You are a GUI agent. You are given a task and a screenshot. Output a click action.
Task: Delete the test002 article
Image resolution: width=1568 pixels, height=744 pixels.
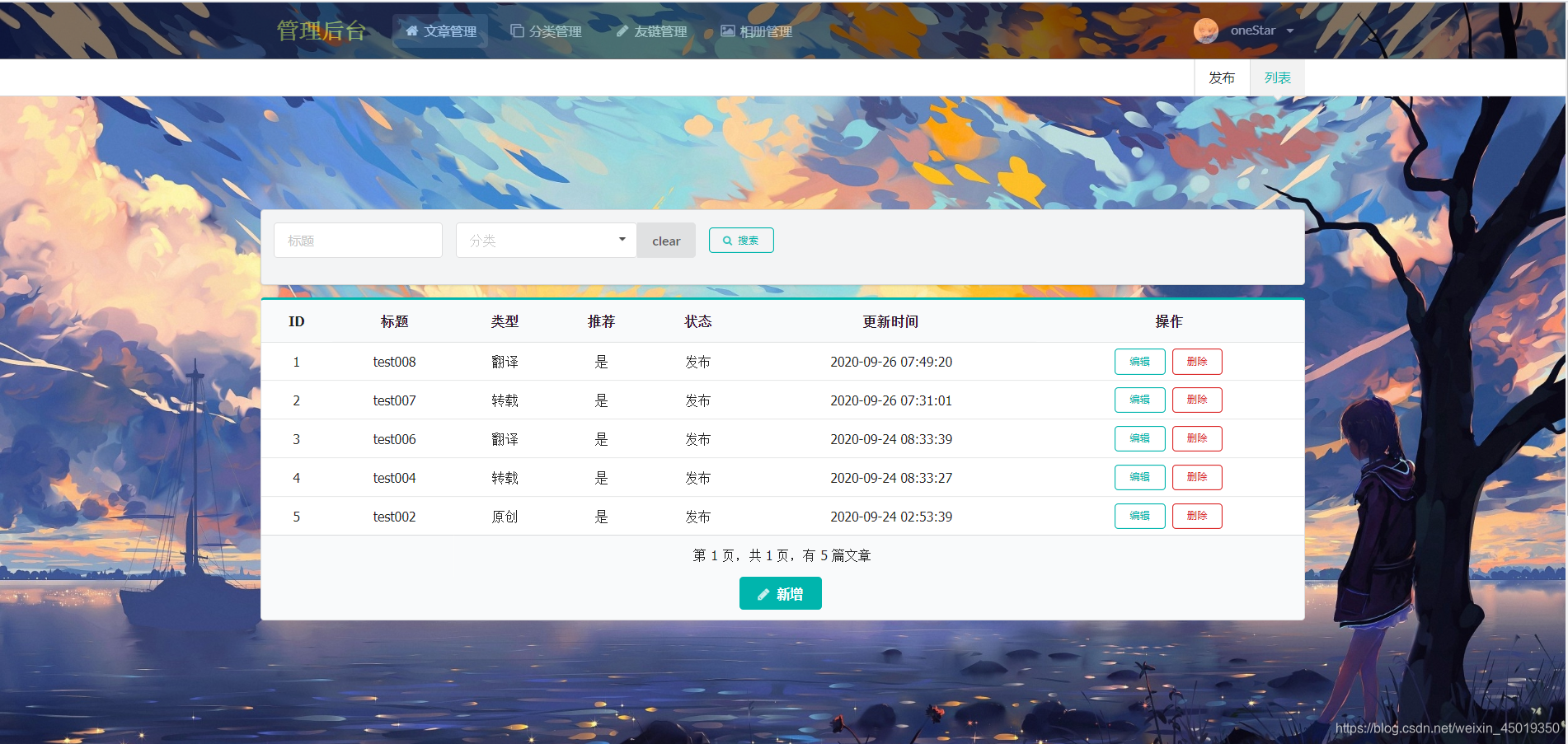coord(1197,516)
